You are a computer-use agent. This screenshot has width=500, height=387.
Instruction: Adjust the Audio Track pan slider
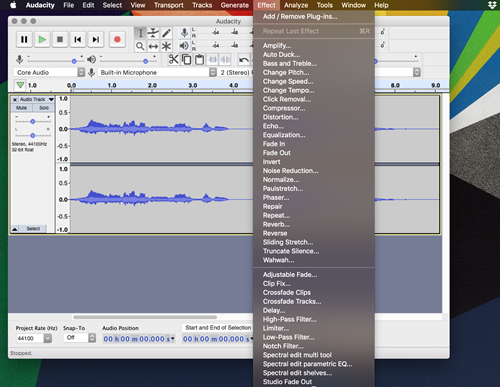(x=33, y=135)
